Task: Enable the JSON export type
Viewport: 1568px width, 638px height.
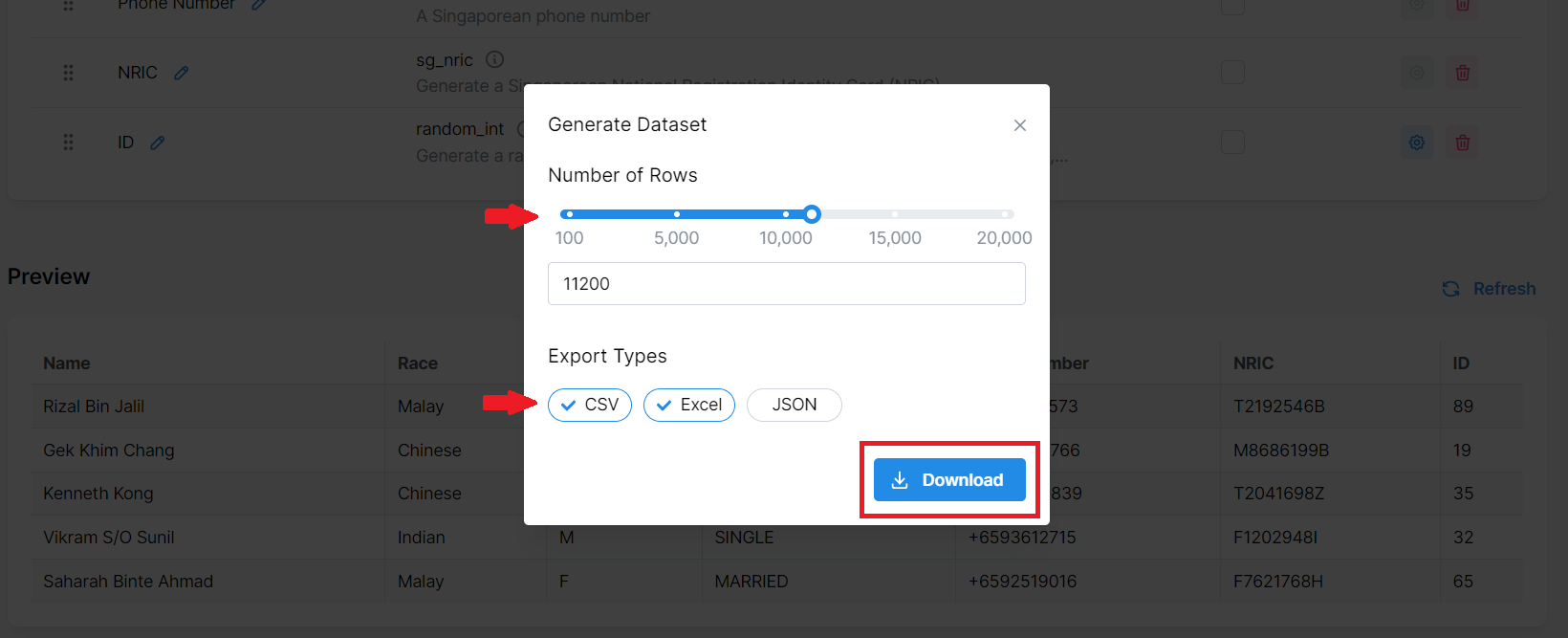Action: [x=794, y=405]
